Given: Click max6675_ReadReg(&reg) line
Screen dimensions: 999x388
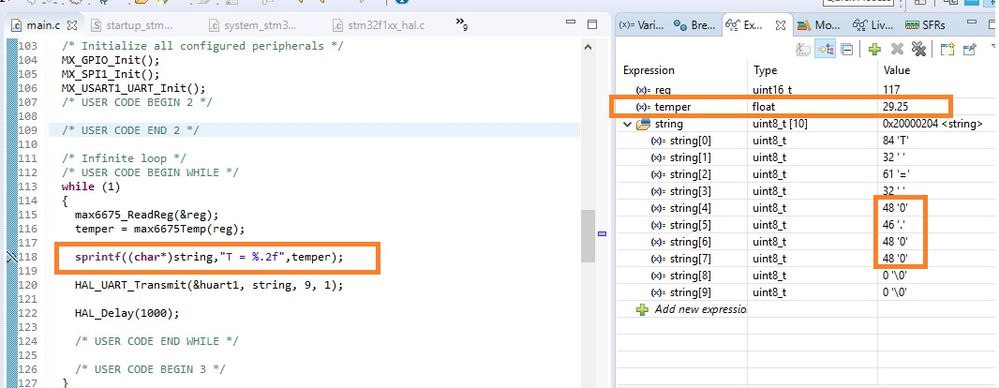Looking at the screenshot, I should pos(147,215).
